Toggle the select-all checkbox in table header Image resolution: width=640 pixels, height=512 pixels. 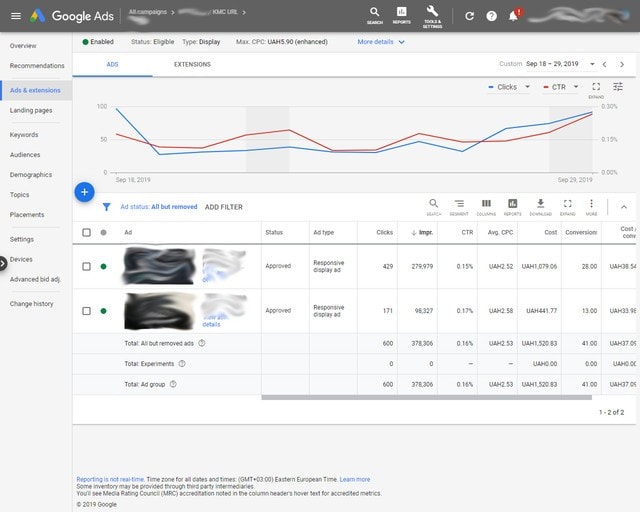click(86, 232)
